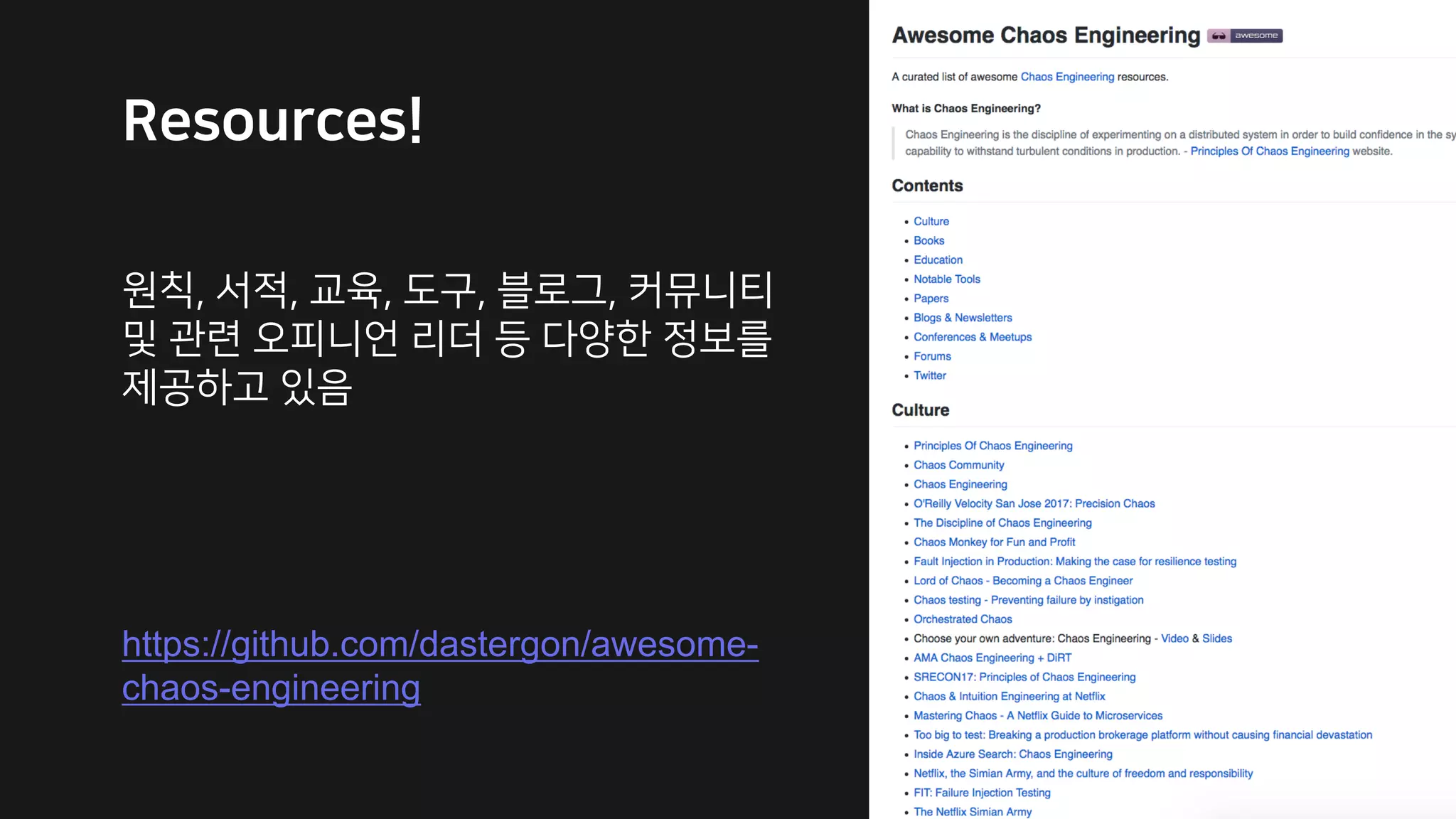The width and height of the screenshot is (1456, 819).
Task: Open Principles Of Chaos Engineering website link
Action: [1269, 151]
